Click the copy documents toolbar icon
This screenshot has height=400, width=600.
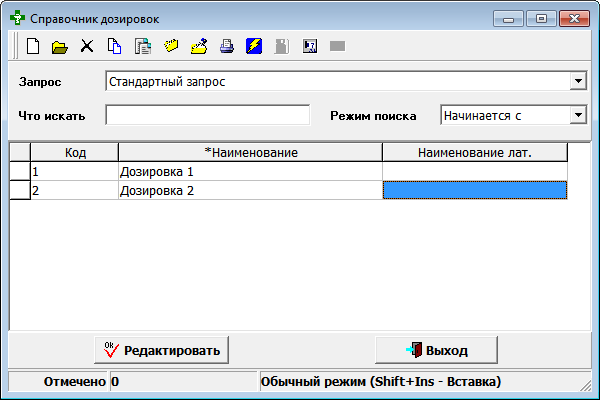[x=114, y=46]
